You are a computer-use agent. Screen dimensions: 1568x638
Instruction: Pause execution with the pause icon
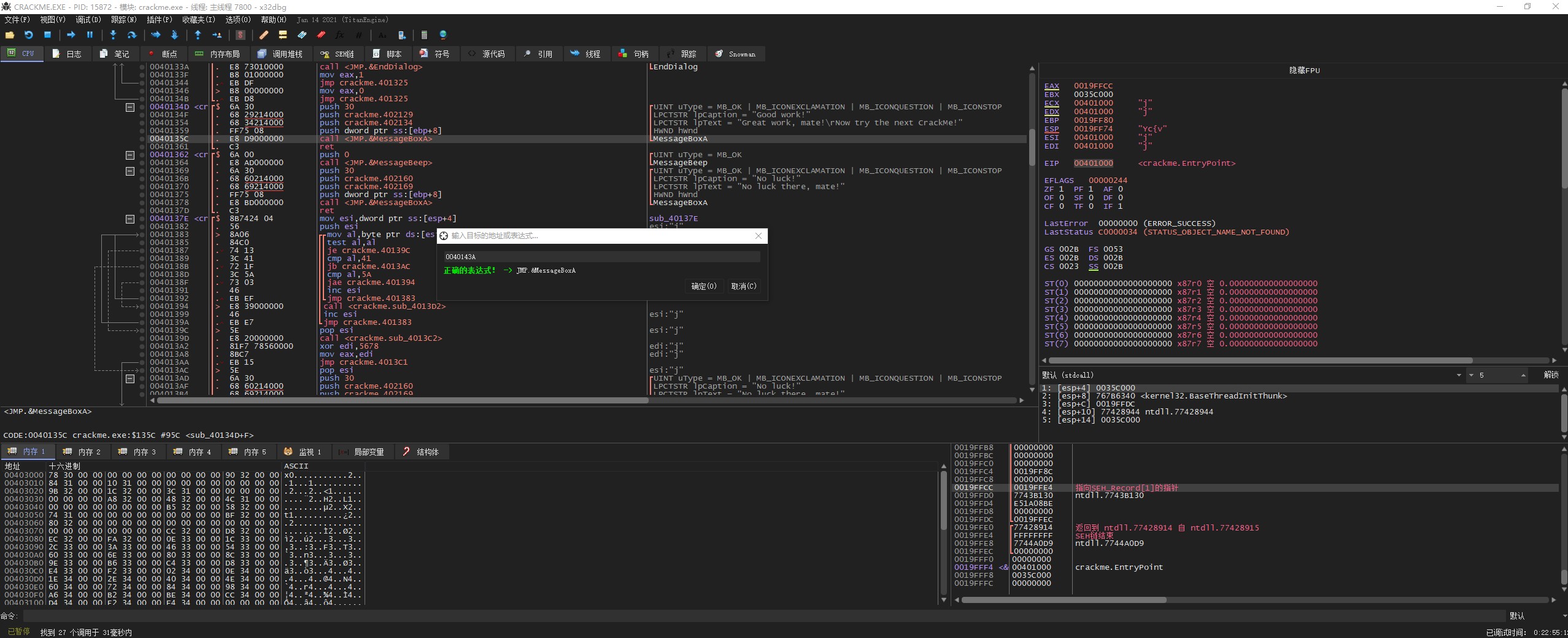(x=90, y=35)
